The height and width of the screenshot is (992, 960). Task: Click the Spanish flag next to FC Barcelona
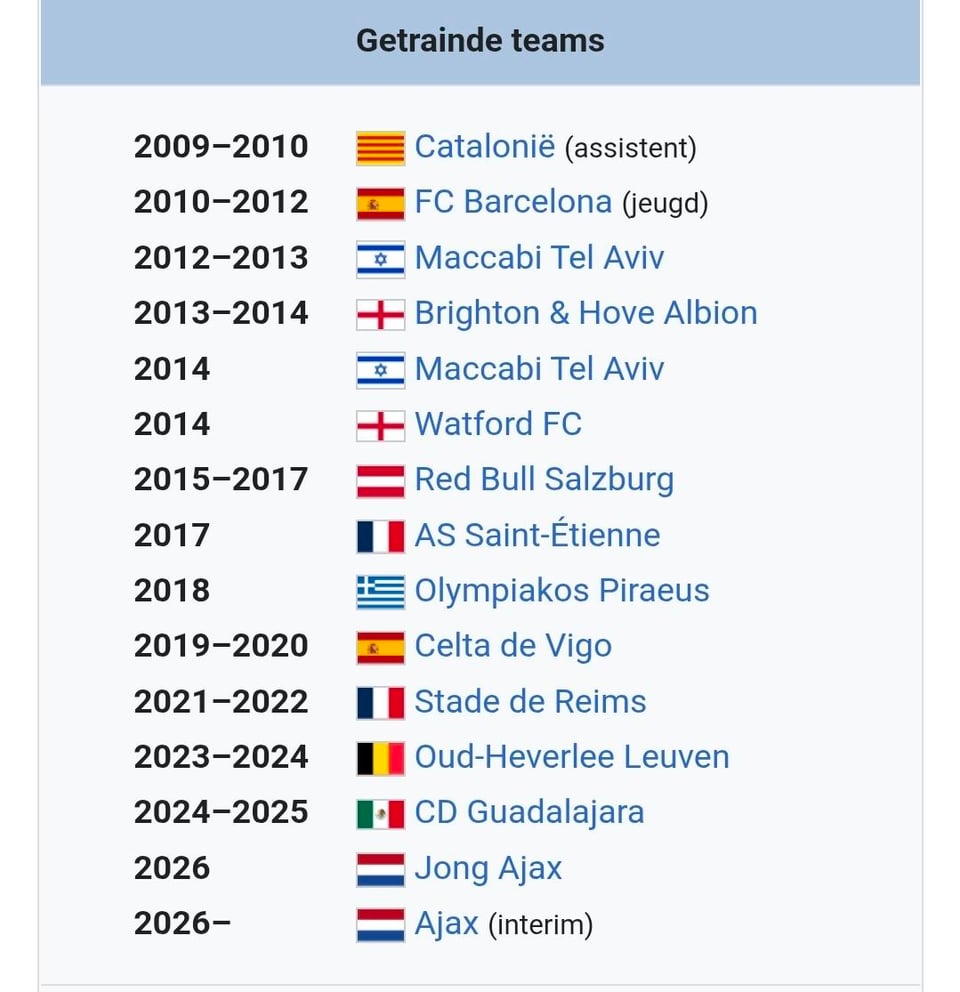[x=380, y=203]
